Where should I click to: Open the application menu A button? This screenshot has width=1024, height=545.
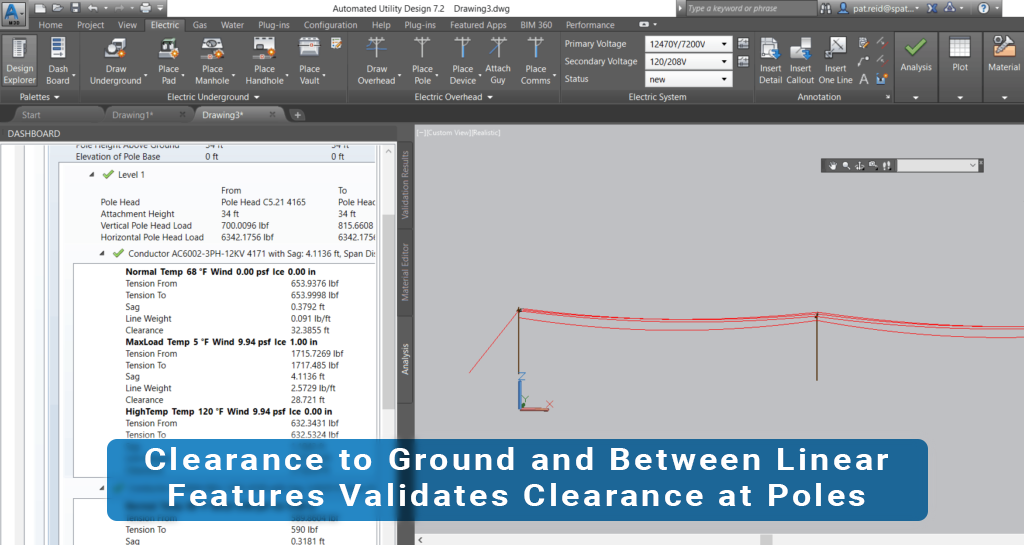tap(14, 14)
